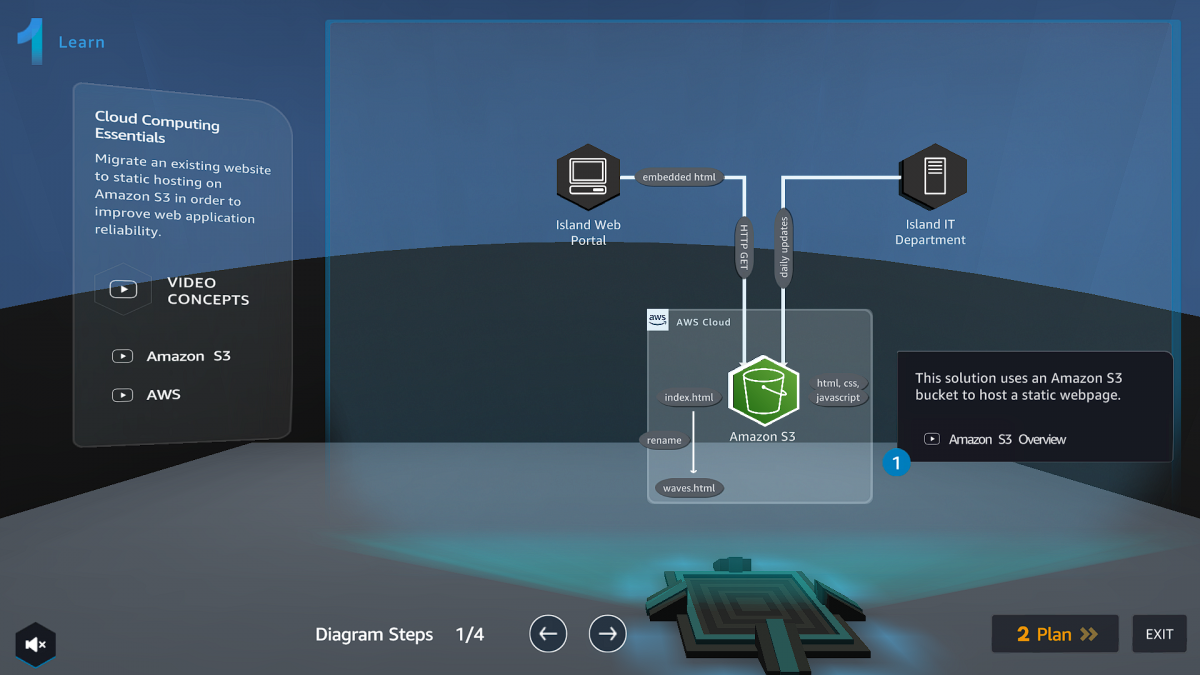
Task: Open the Learn section header
Action: [60, 42]
